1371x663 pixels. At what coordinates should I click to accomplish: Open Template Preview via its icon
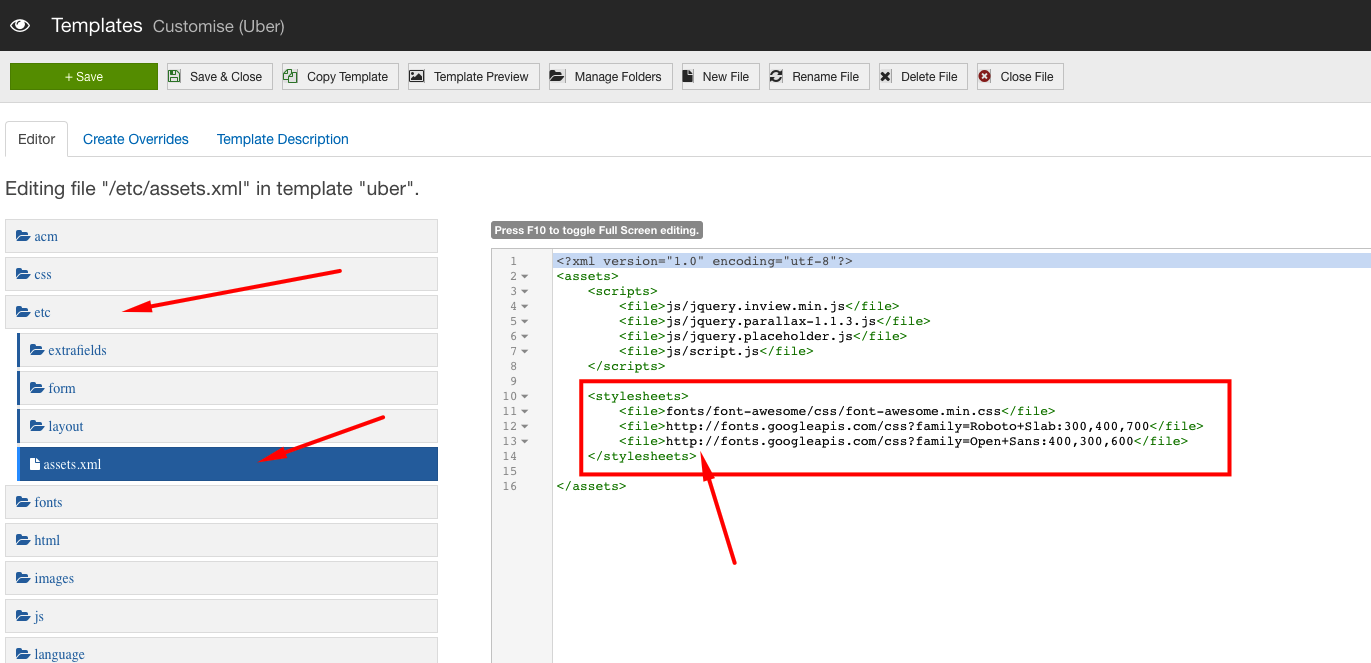[417, 77]
